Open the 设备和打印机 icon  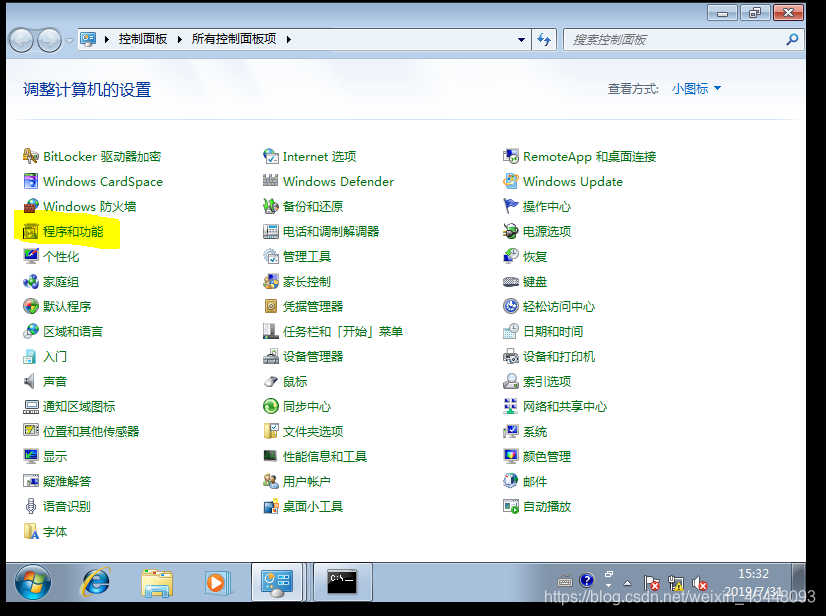pos(510,356)
